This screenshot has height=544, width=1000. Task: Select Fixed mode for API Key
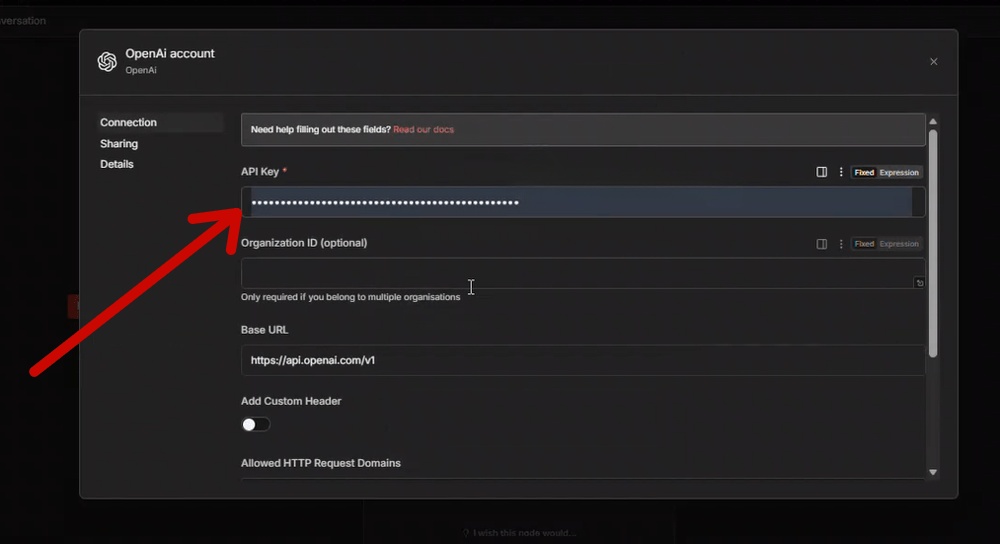point(864,172)
